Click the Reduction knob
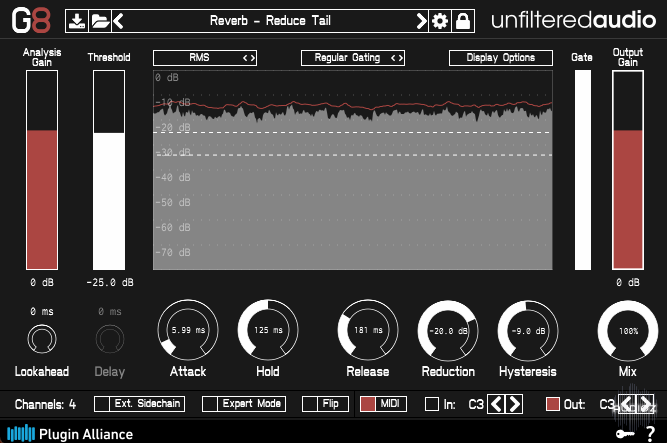 coord(448,330)
